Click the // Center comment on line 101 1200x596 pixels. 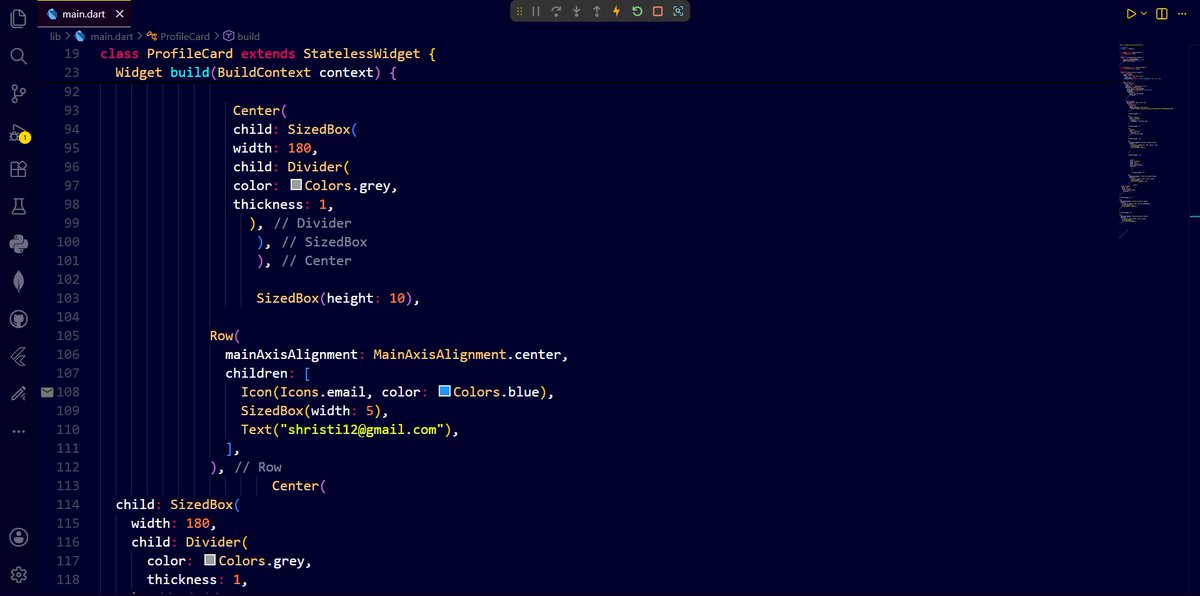click(x=315, y=261)
